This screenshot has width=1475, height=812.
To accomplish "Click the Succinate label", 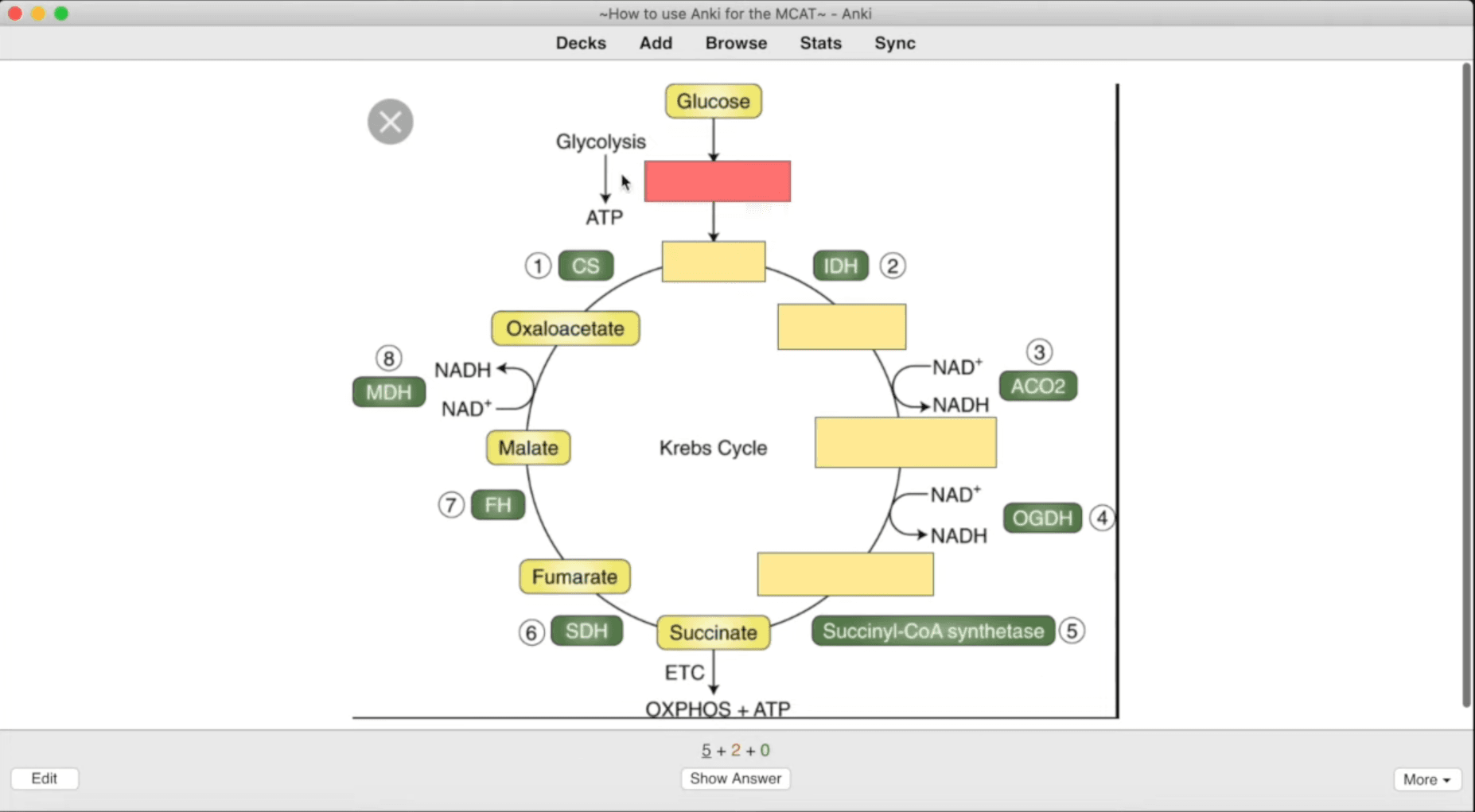I will [x=714, y=632].
